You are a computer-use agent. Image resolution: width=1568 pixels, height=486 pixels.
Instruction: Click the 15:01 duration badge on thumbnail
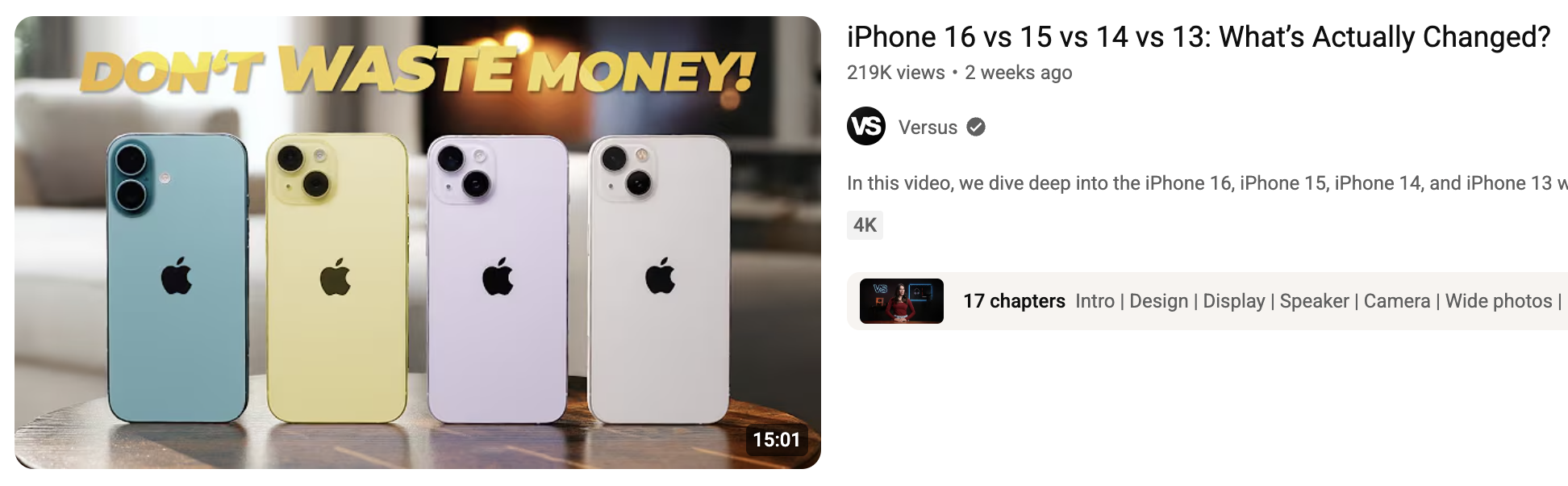(776, 439)
